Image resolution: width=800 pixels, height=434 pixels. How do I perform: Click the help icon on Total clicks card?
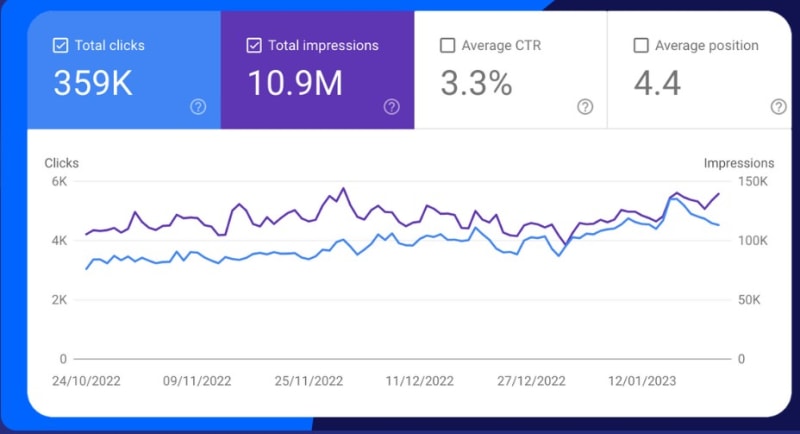(198, 107)
